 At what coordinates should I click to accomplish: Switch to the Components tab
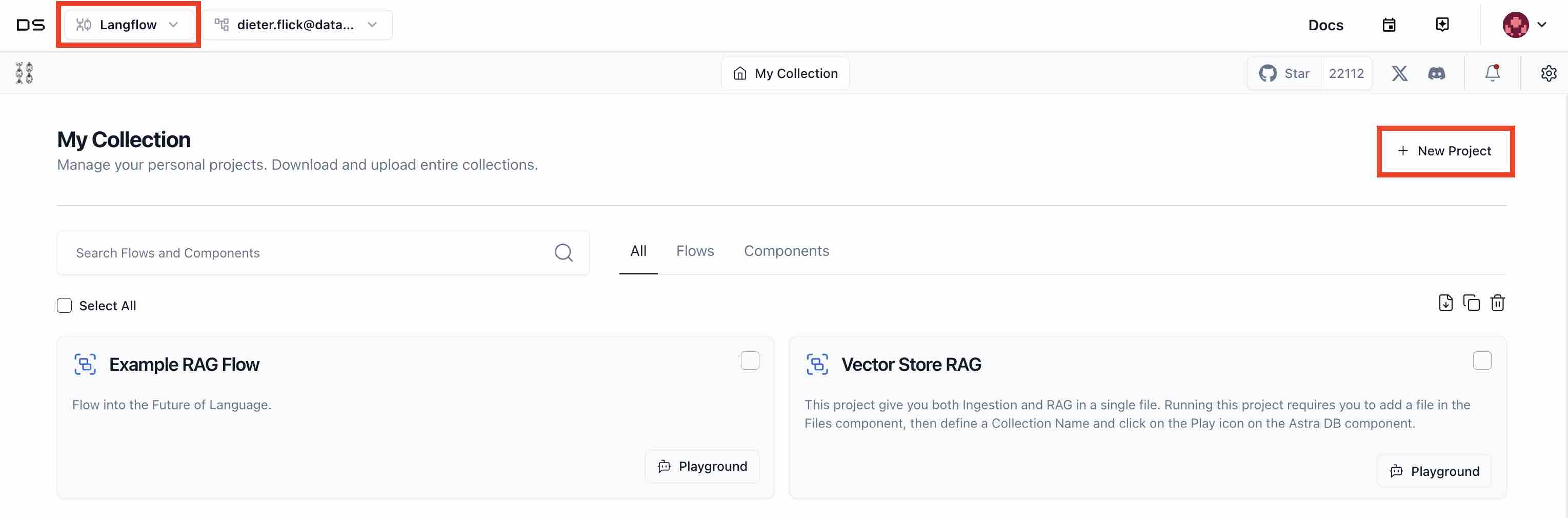(x=787, y=251)
